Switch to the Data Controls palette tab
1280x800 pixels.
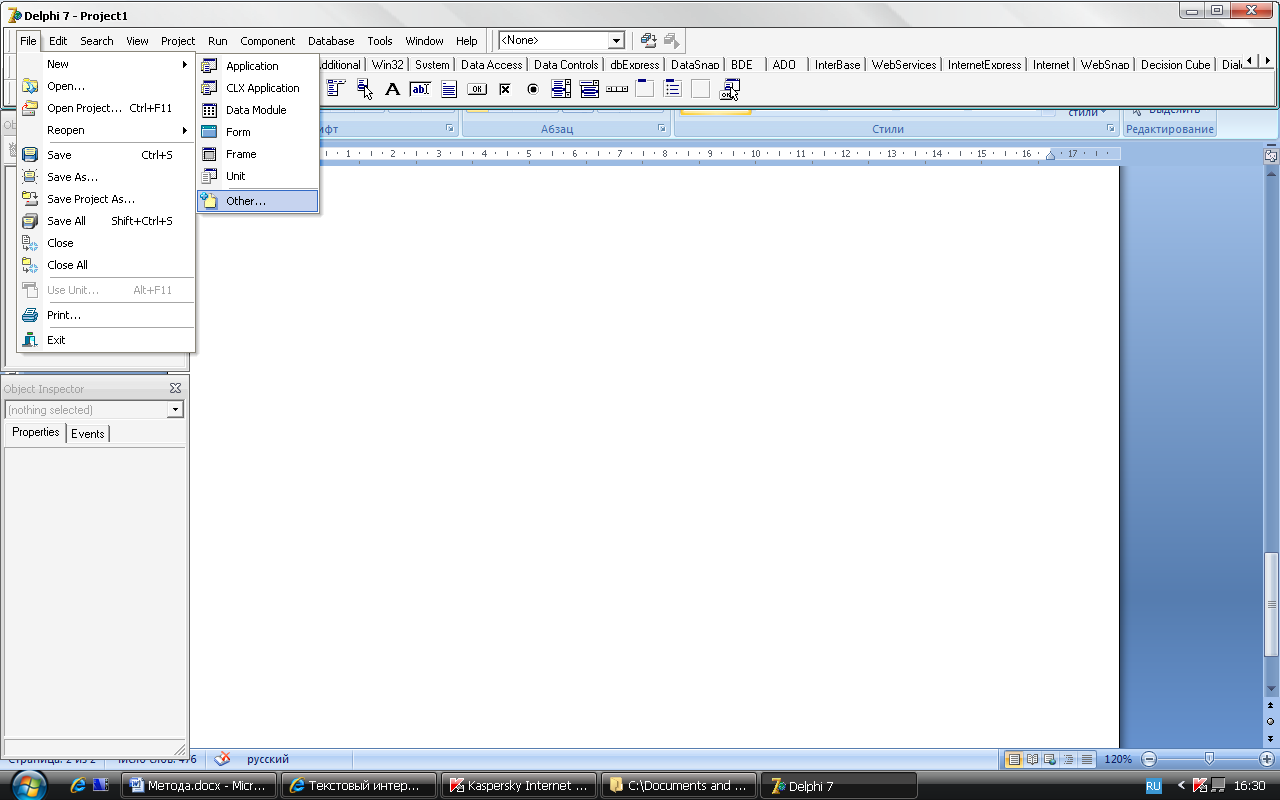tap(566, 65)
